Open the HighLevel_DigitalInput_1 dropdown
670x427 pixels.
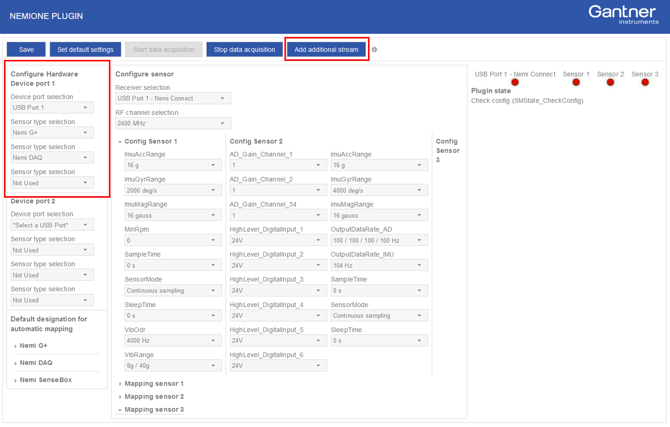pyautogui.click(x=278, y=240)
